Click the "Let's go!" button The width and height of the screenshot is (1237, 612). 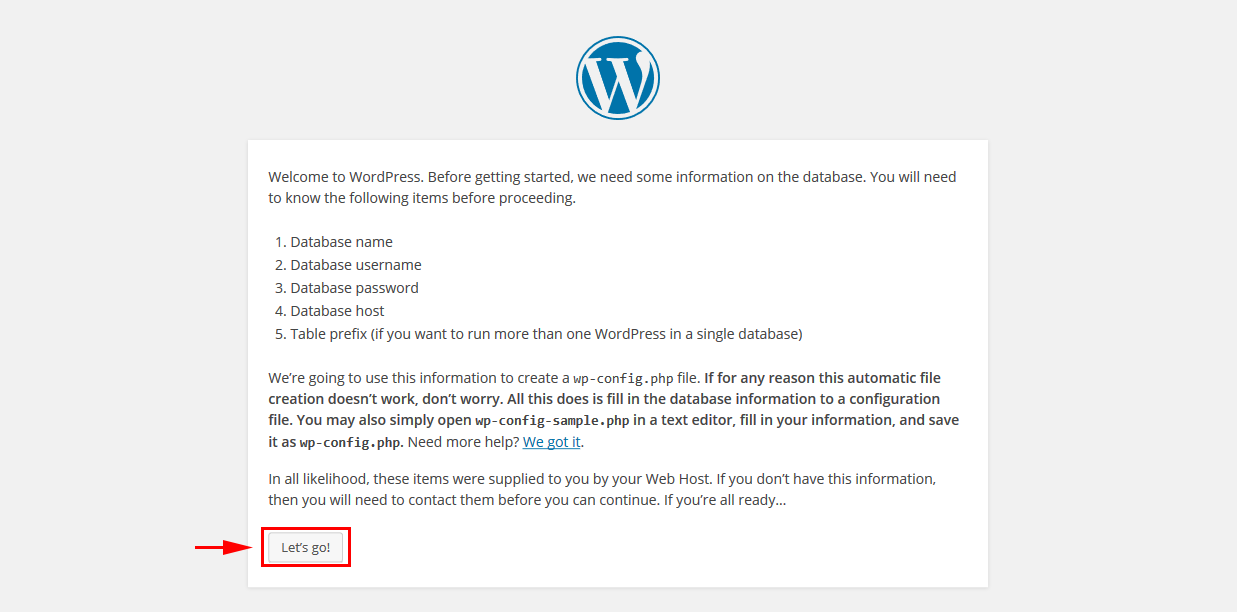point(305,547)
